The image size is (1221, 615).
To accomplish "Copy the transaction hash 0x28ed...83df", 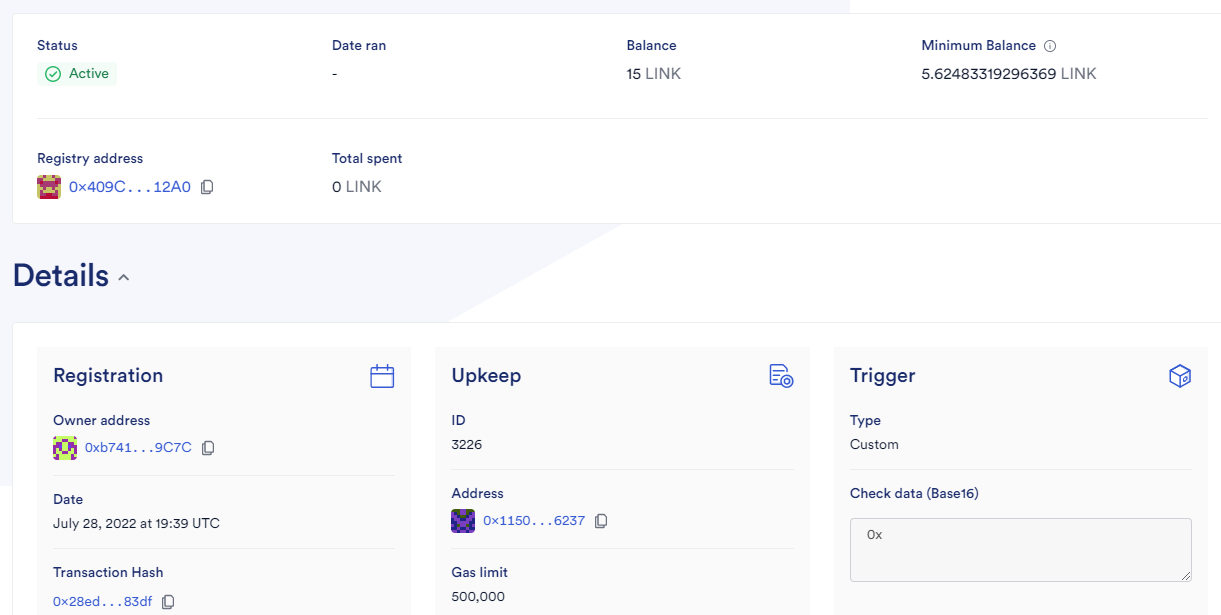I will pyautogui.click(x=168, y=602).
